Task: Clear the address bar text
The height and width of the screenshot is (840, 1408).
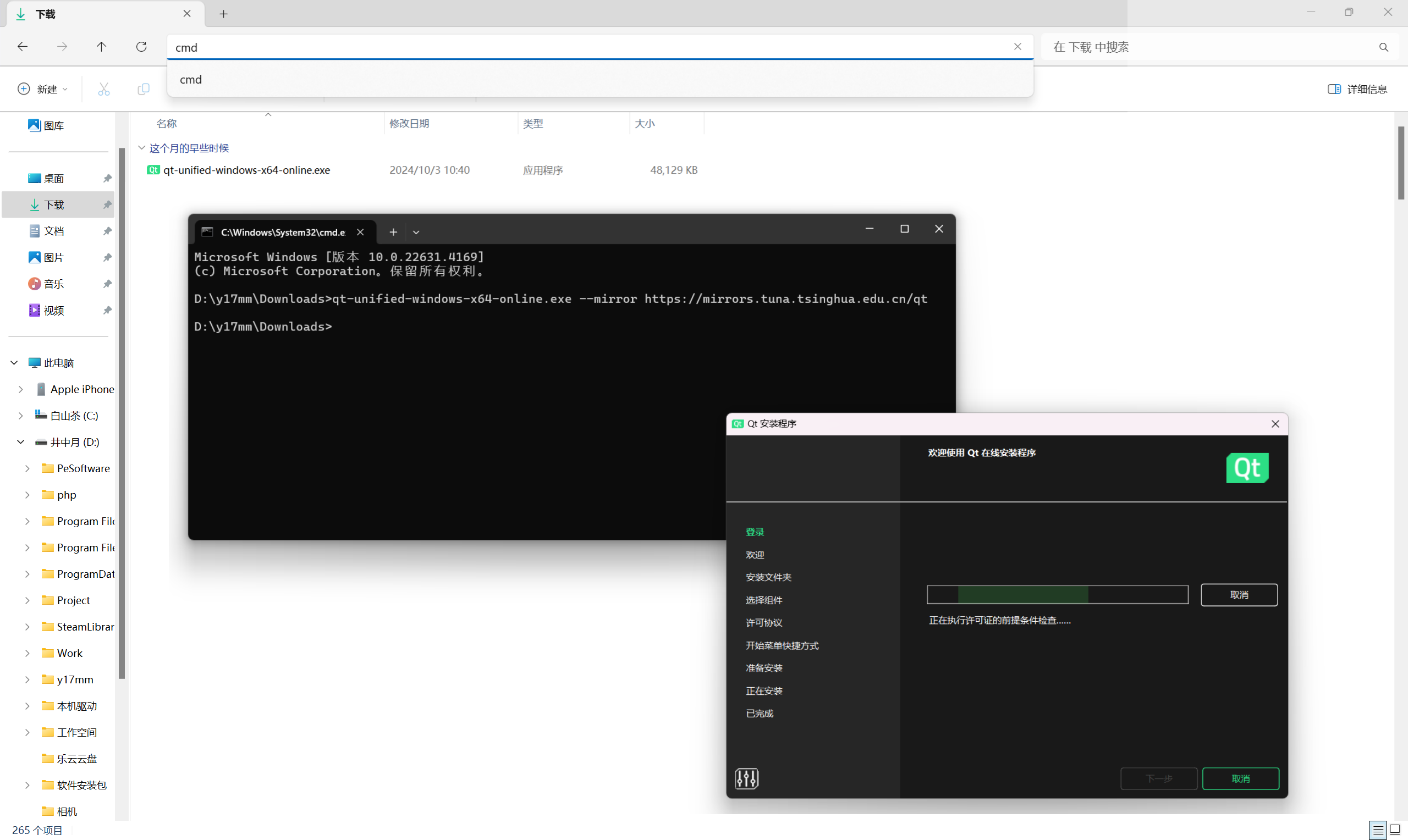Action: point(1018,47)
